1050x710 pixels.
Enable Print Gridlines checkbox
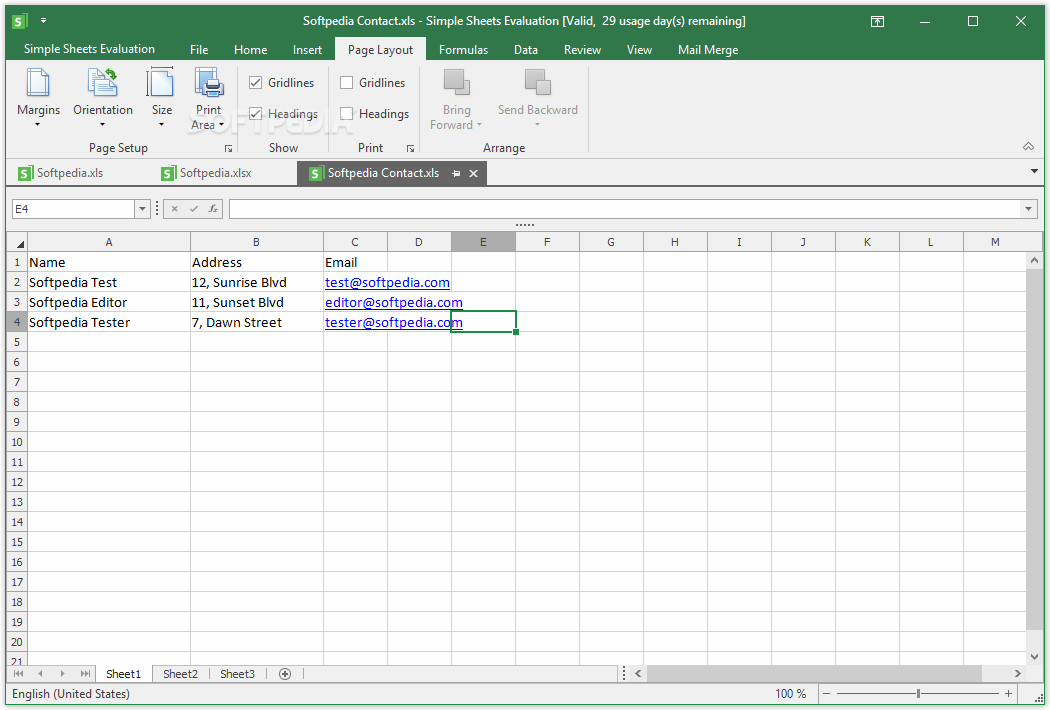[346, 82]
